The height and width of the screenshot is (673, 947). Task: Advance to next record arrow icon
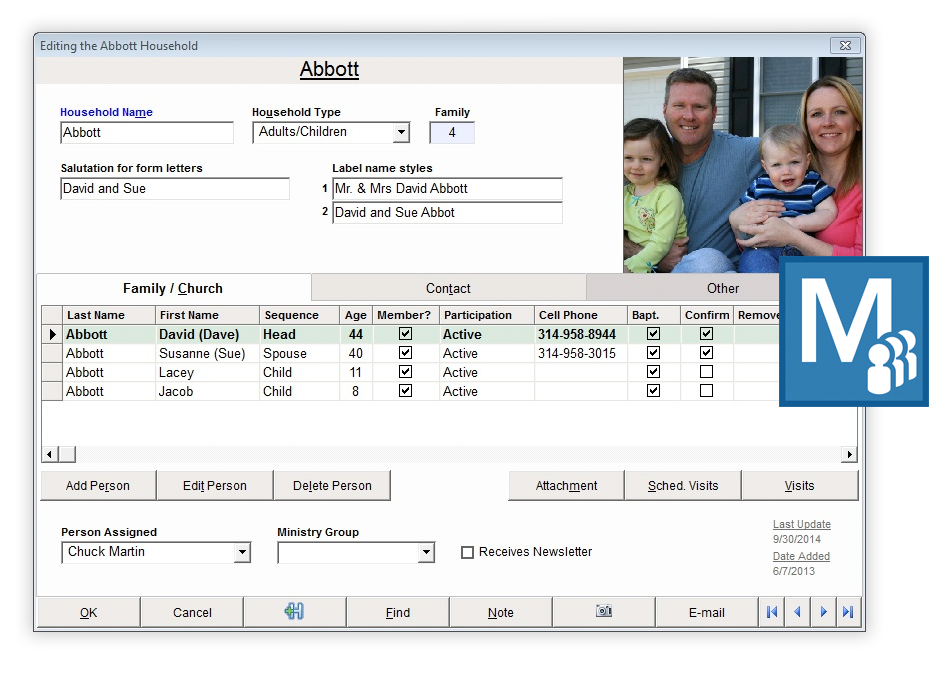click(823, 612)
